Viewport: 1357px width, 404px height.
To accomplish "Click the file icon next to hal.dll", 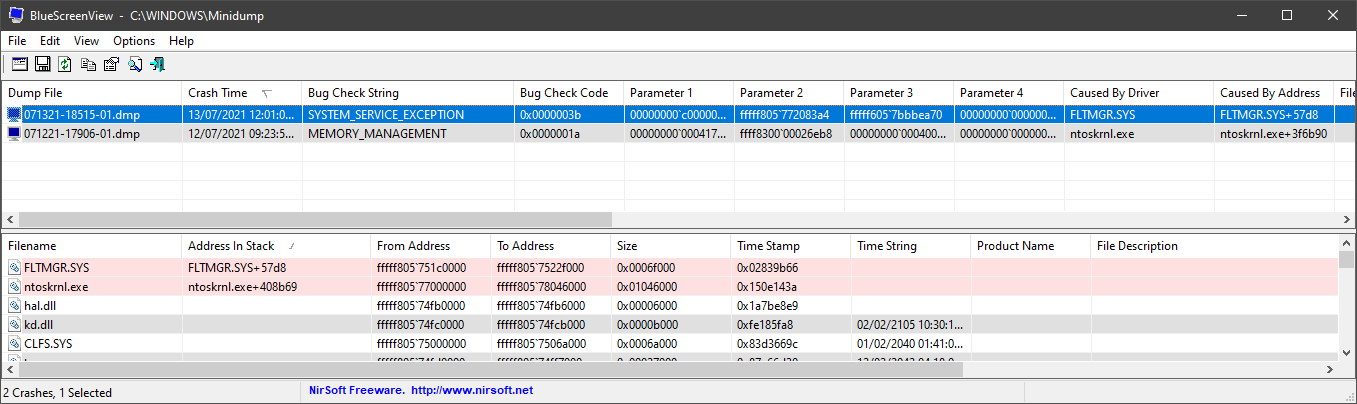I will point(14,305).
